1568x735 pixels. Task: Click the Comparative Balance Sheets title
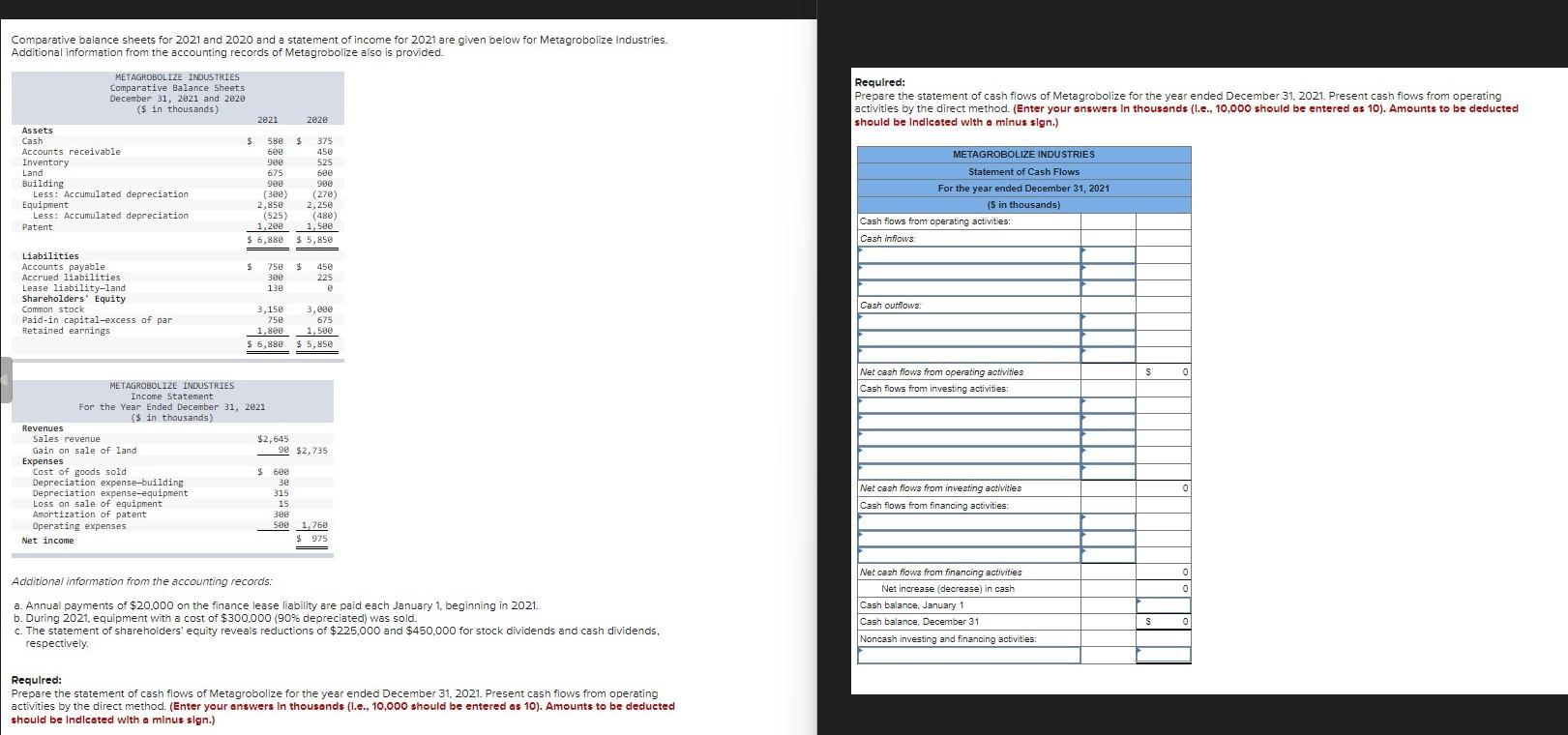(177, 88)
